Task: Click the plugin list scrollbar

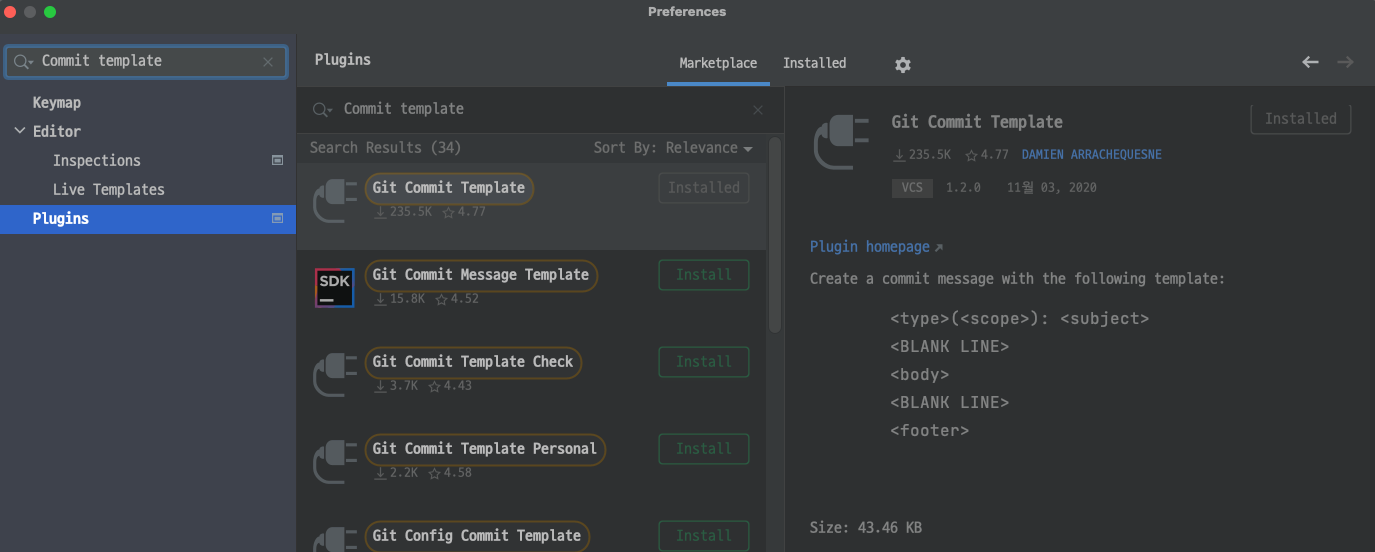Action: (775, 235)
